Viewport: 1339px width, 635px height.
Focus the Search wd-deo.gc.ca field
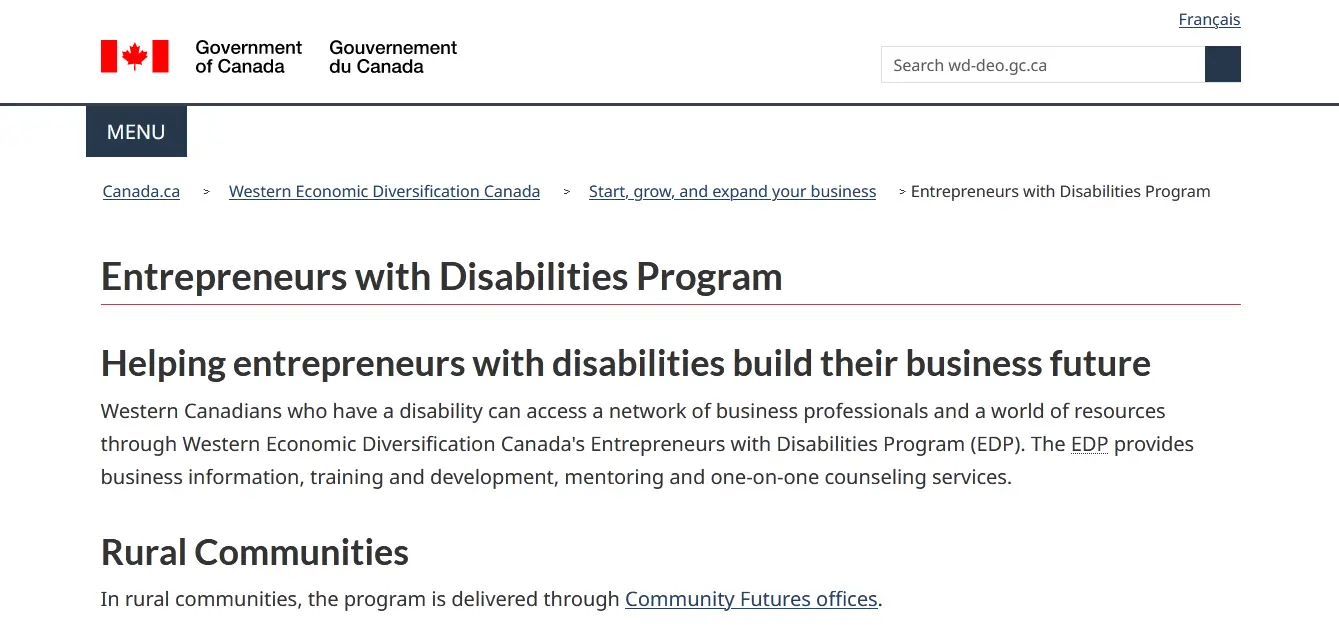click(x=1042, y=65)
